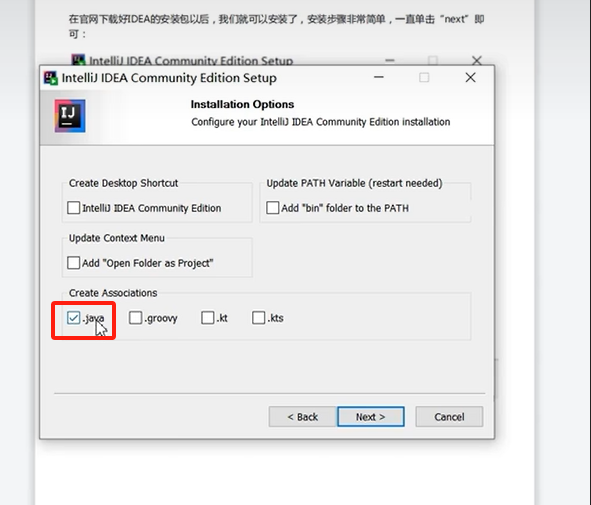This screenshot has width=591, height=505.
Task: Uncheck the .java file association
Action: tap(73, 318)
